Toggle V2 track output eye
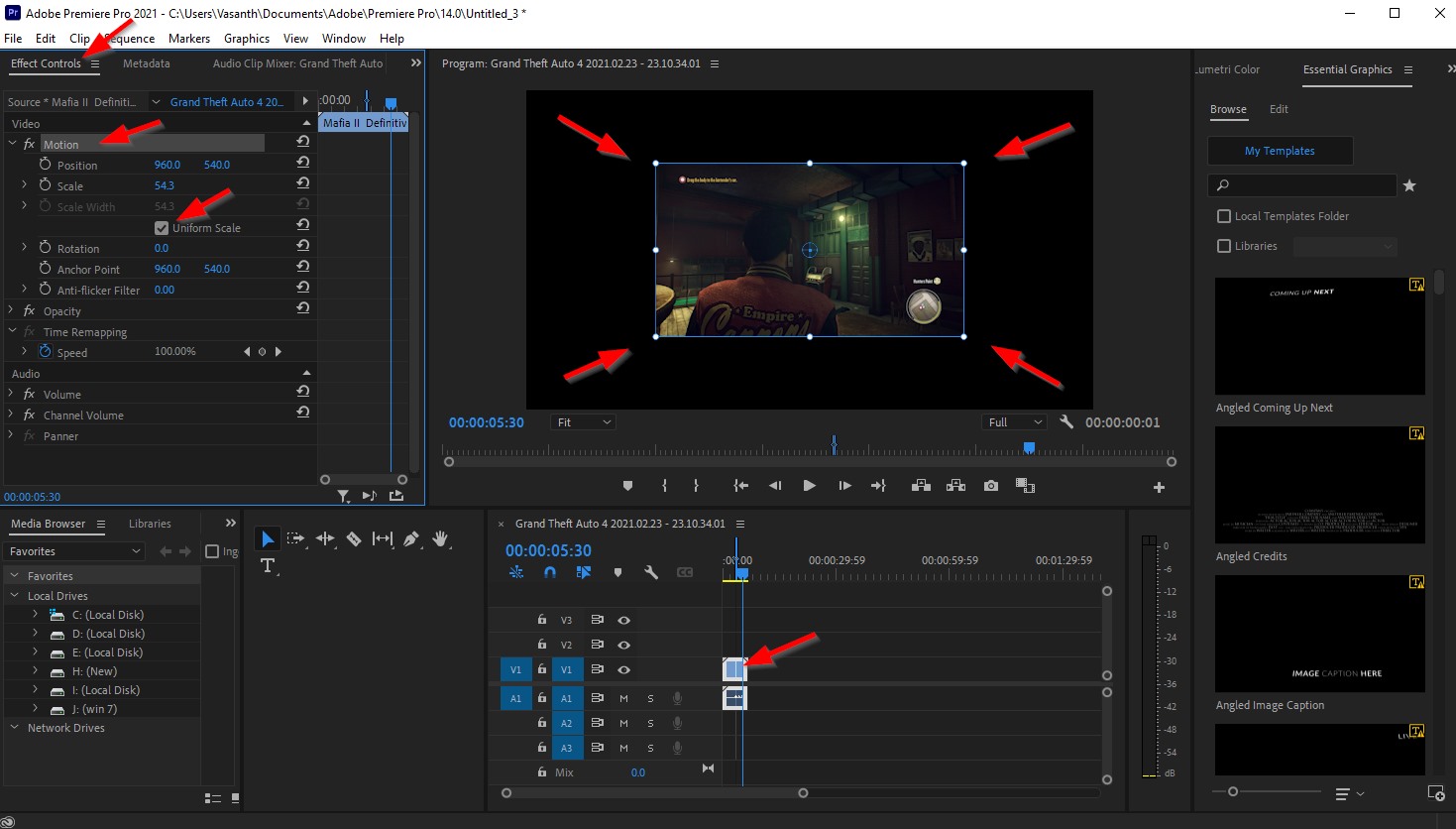 pyautogui.click(x=624, y=645)
